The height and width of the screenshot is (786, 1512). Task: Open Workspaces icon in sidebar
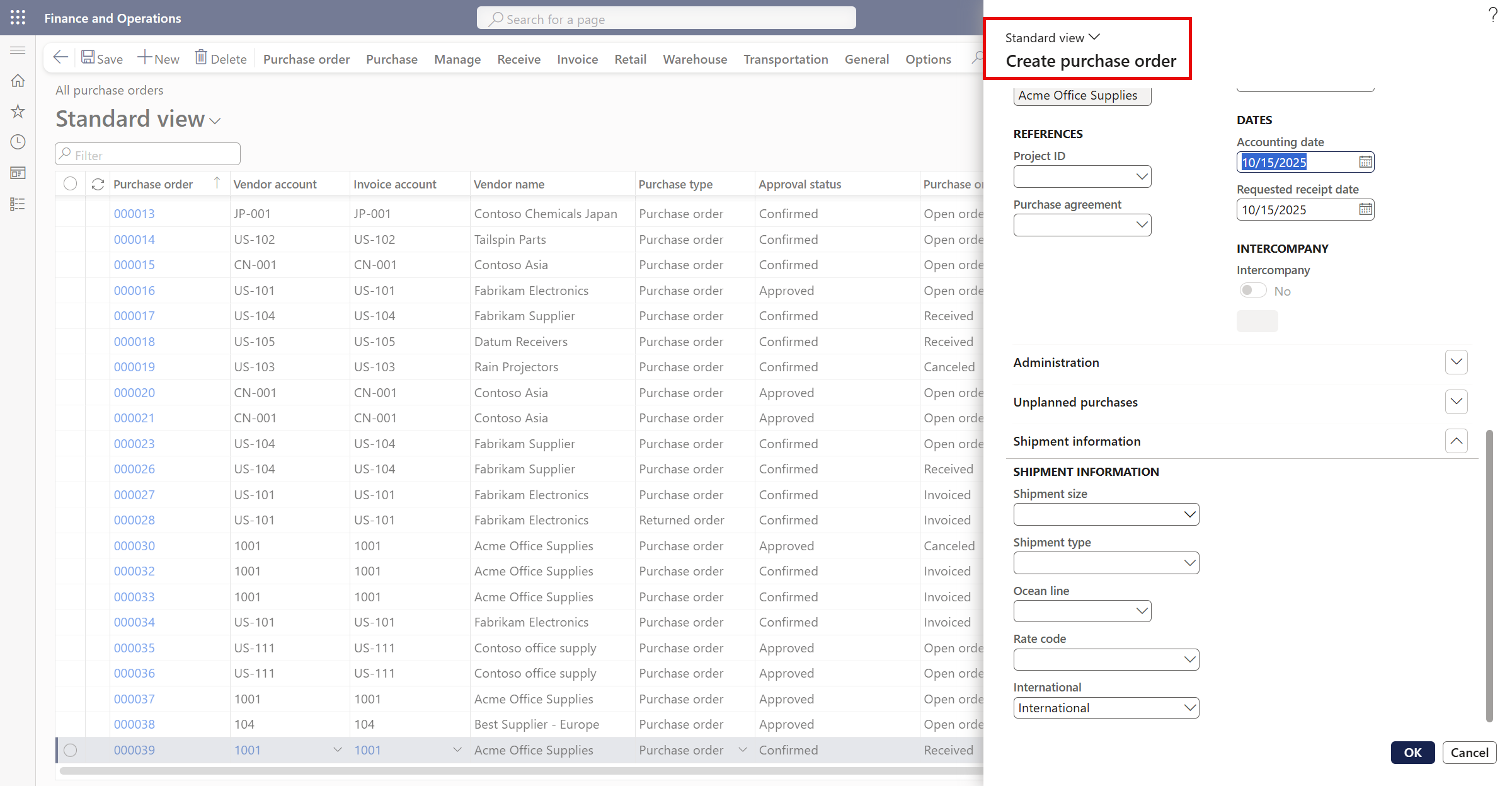pyautogui.click(x=18, y=173)
